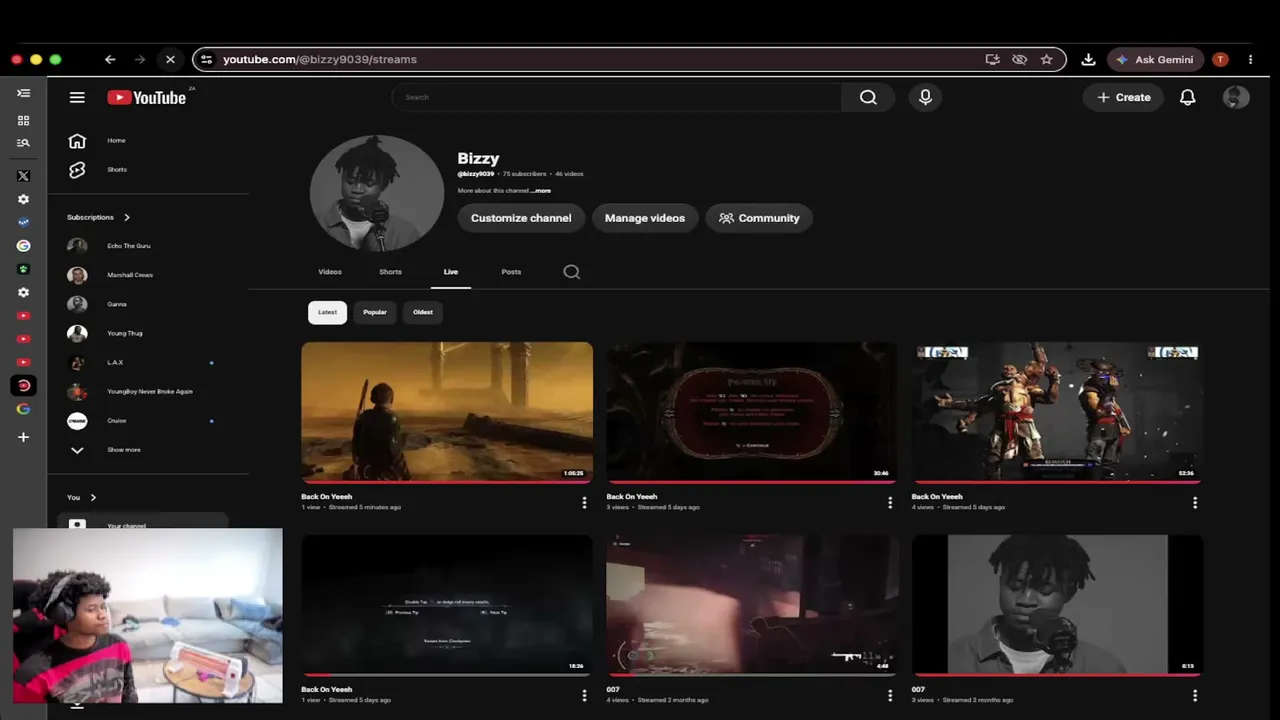Select the active YouTube tab in browser sidebar
The width and height of the screenshot is (1280, 720).
[x=24, y=385]
